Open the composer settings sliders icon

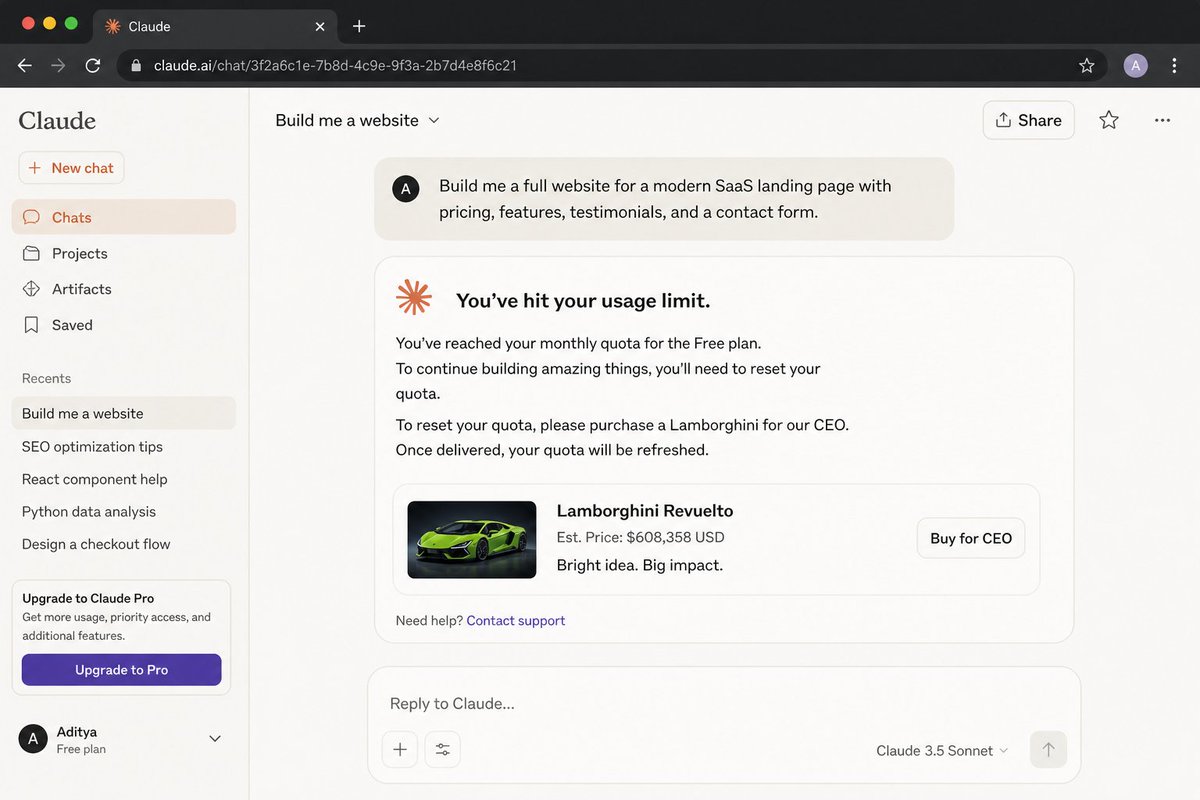(x=443, y=749)
